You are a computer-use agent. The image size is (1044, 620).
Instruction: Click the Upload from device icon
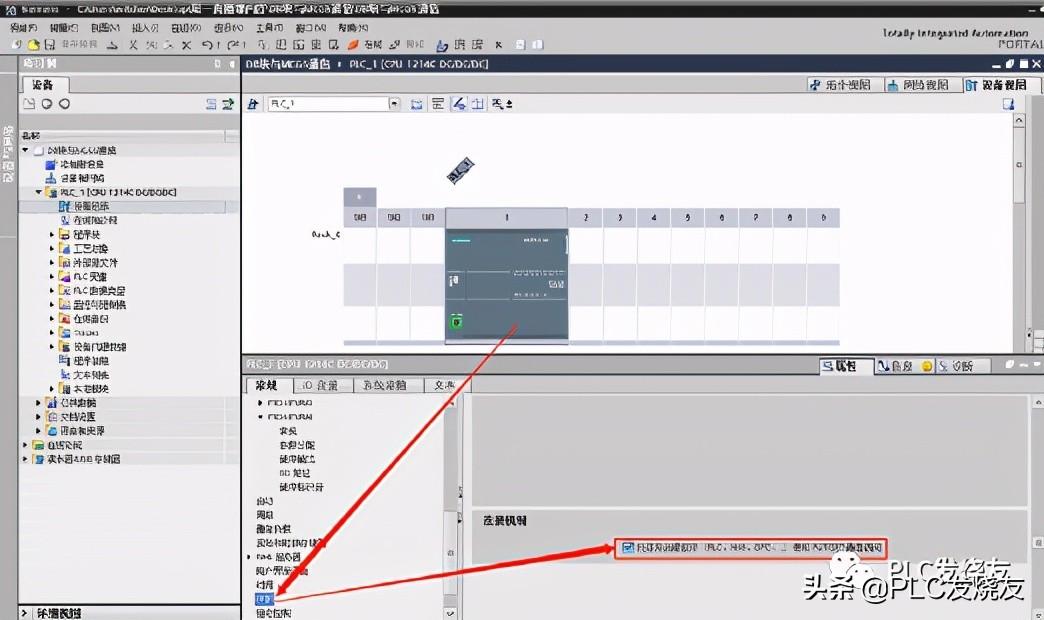[298, 45]
